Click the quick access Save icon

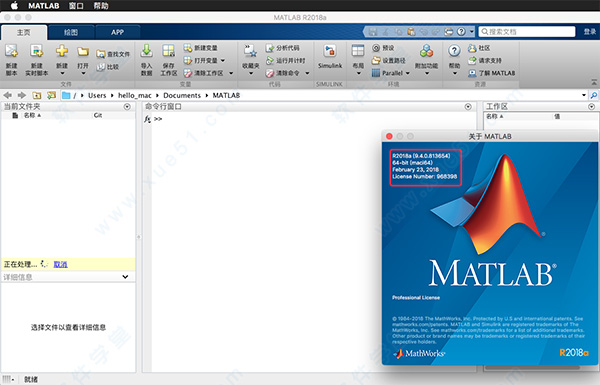click(x=373, y=32)
